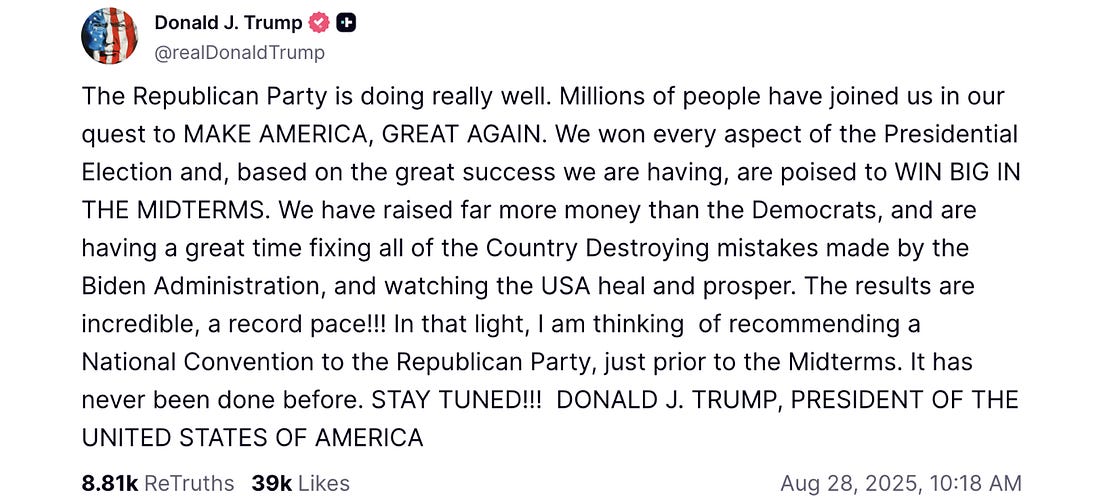This screenshot has height=503, width=1100.
Task: Click the 10:18 AM time text
Action: pos(972,483)
